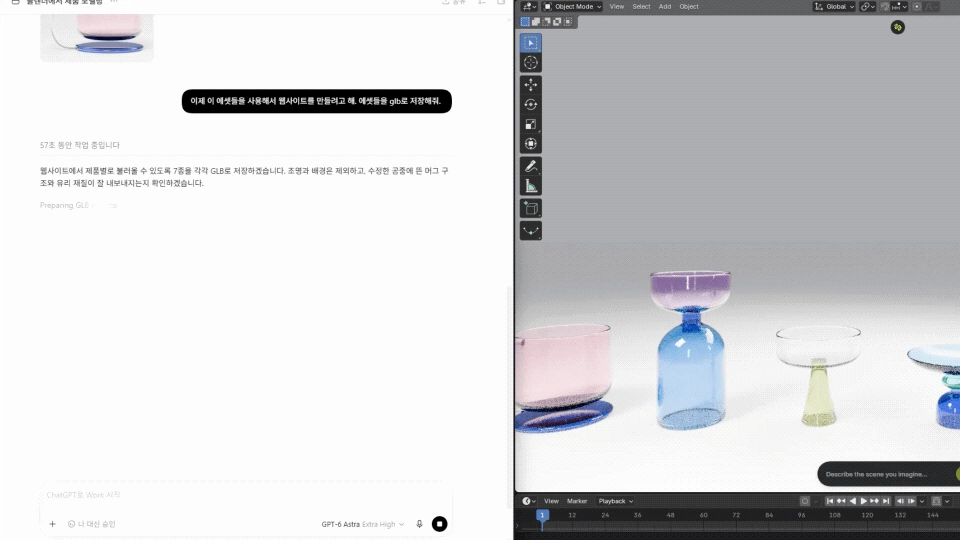Open the Add menu
Viewport: 960px width, 540px height.
665,7
